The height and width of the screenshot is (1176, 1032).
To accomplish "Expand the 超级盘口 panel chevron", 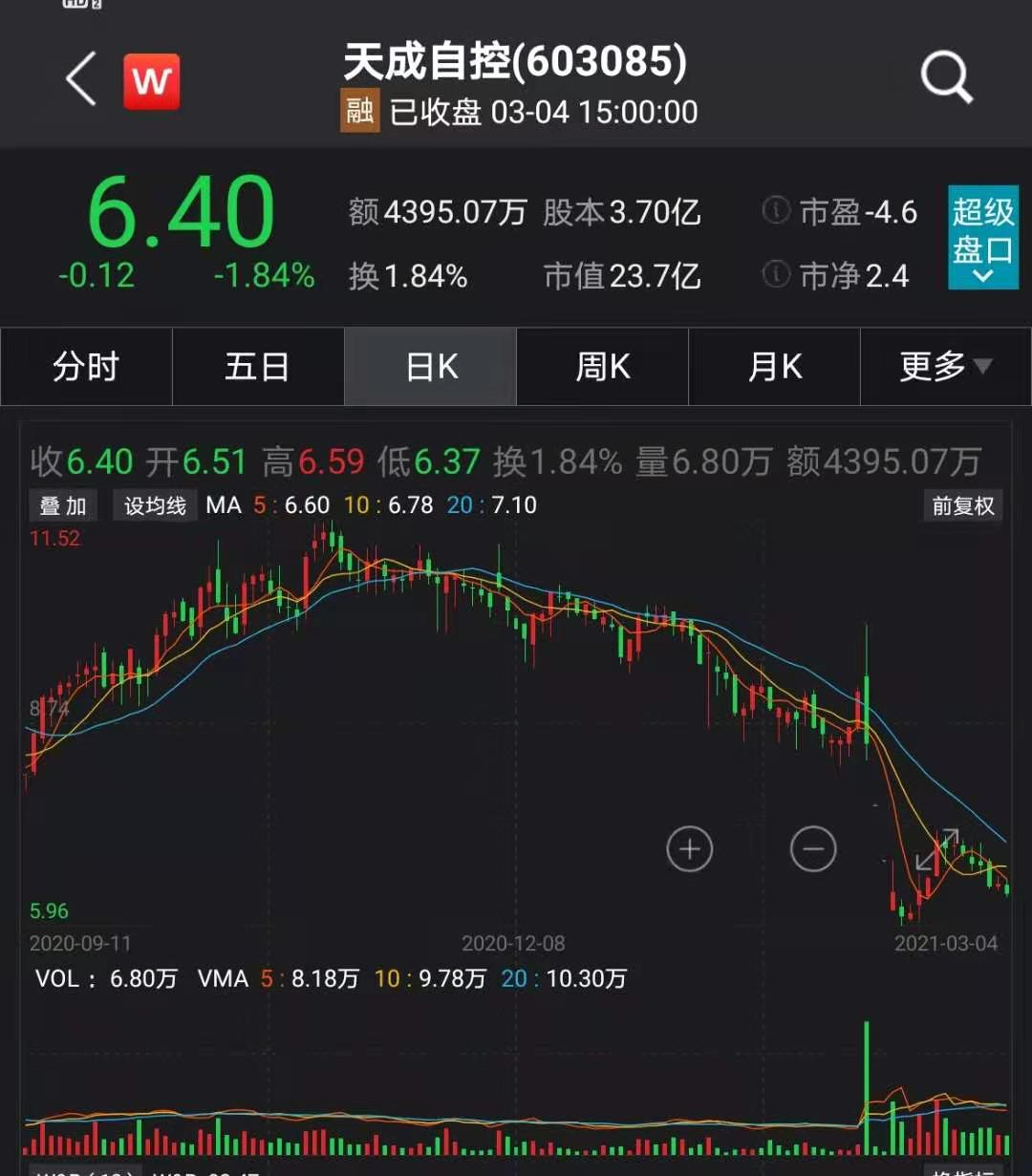I will point(982,277).
